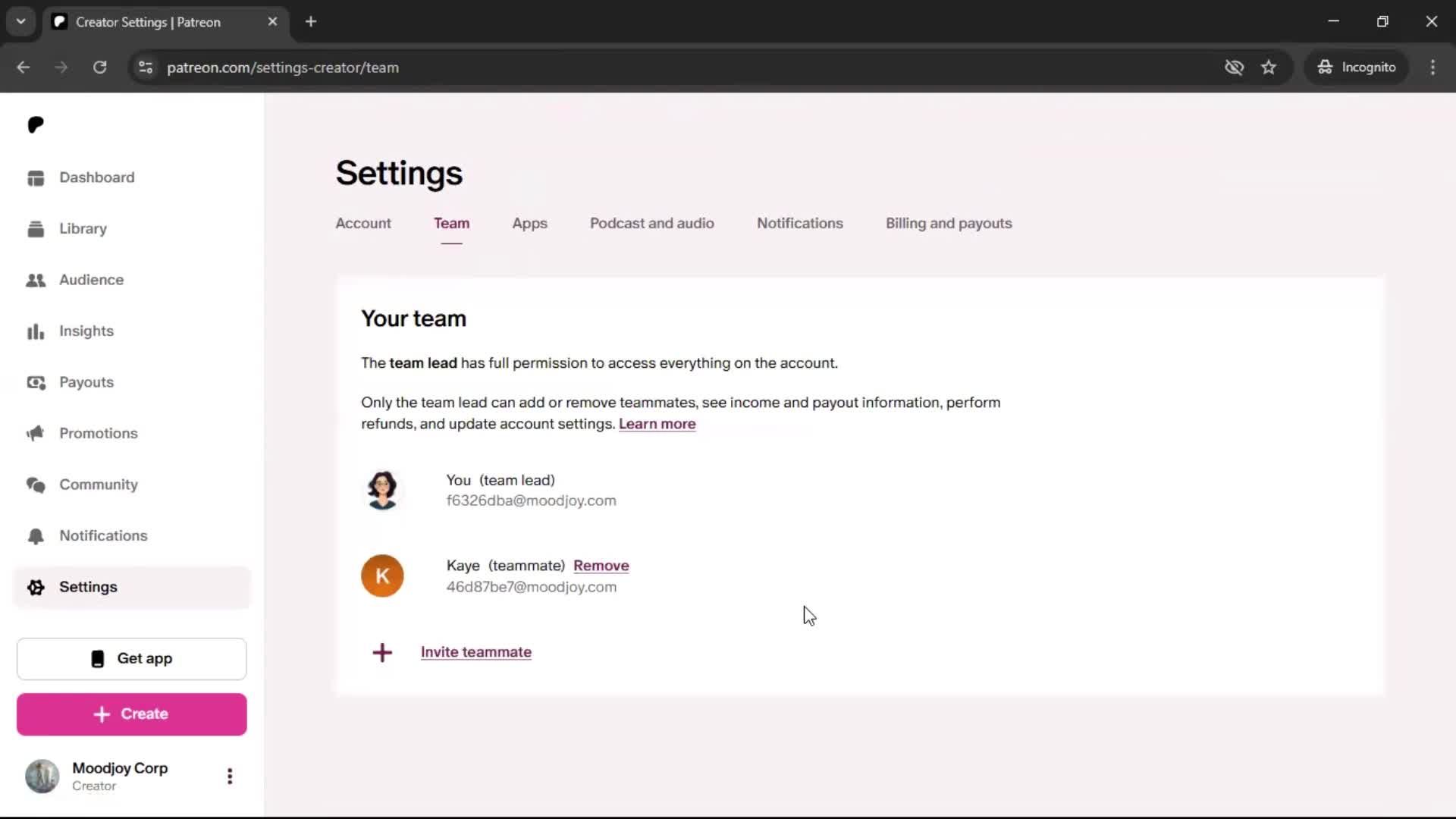Viewport: 1456px width, 819px height.
Task: Switch to the Account settings tab
Action: pyautogui.click(x=363, y=224)
